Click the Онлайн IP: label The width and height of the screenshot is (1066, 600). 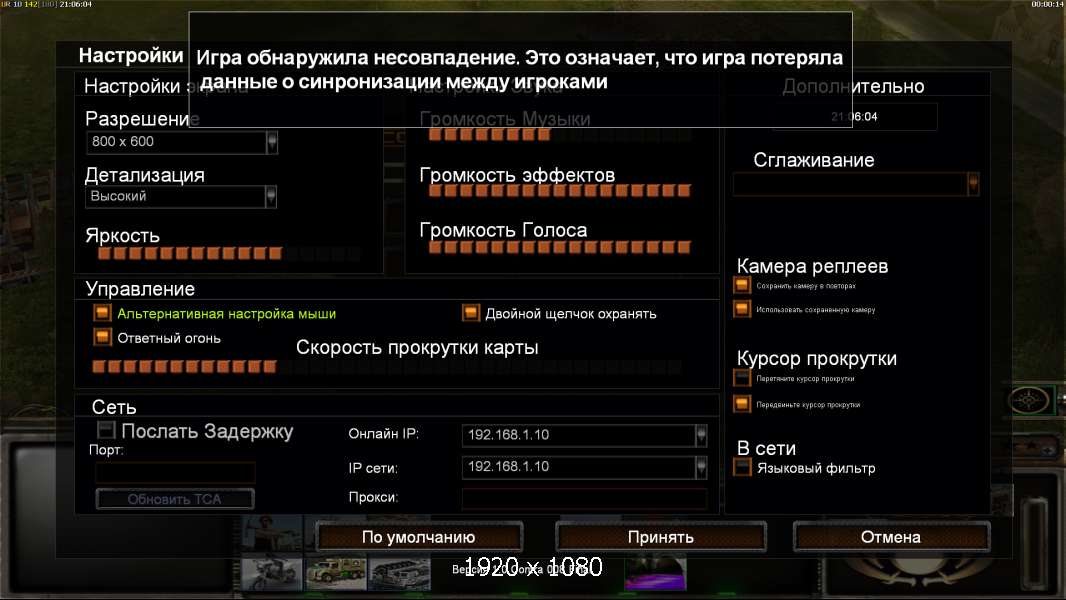[383, 434]
